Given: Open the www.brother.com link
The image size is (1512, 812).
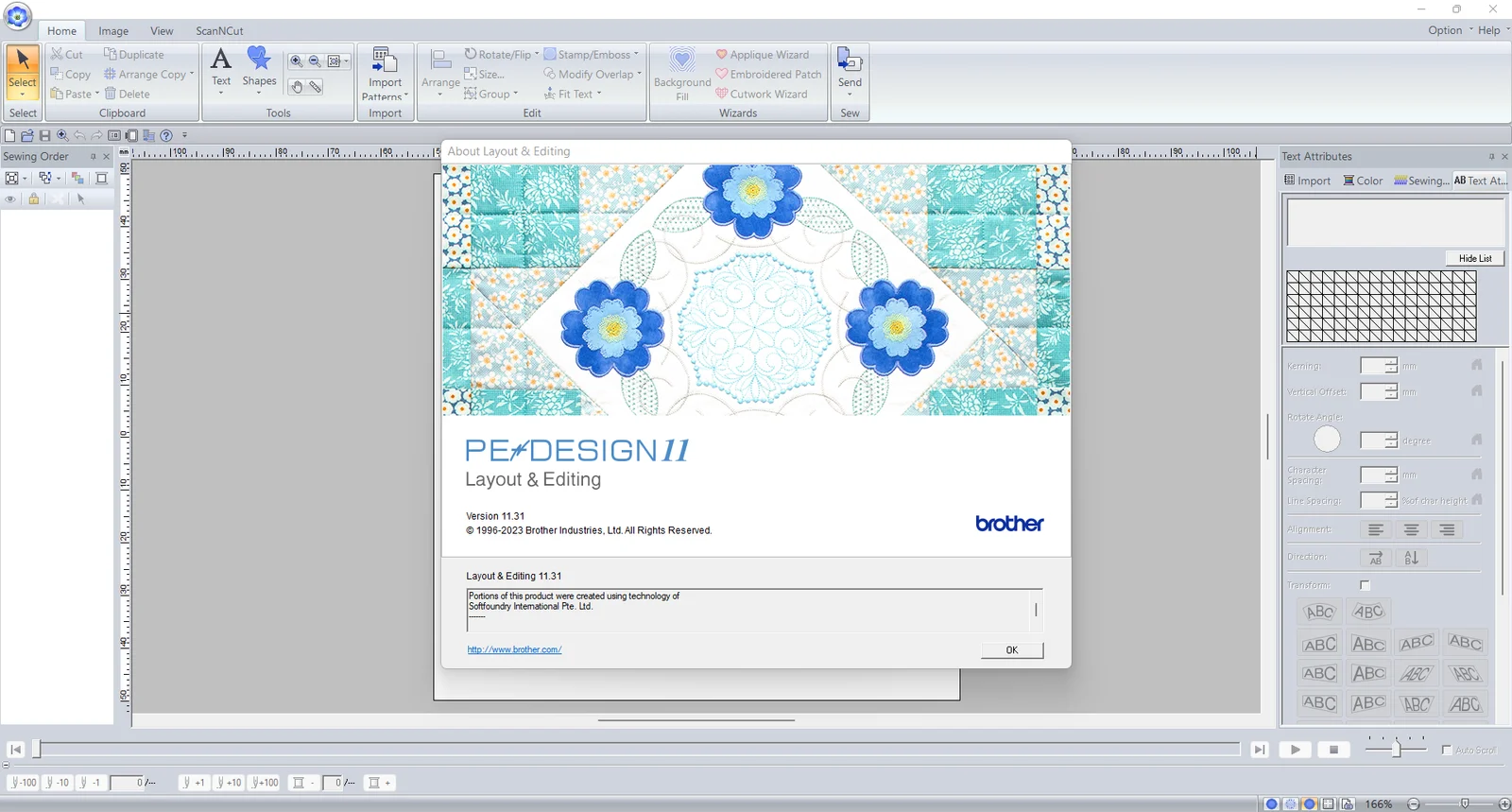Looking at the screenshot, I should (514, 649).
